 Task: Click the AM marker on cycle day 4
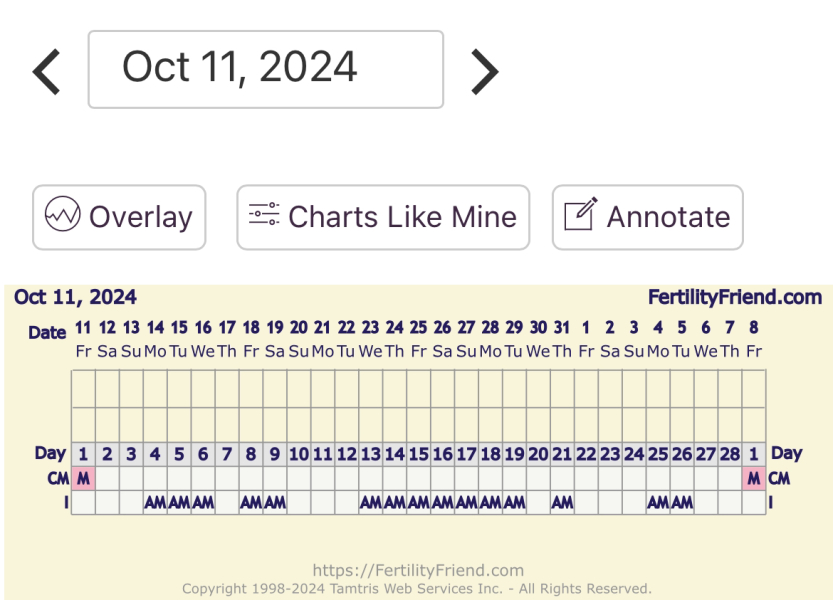155,502
